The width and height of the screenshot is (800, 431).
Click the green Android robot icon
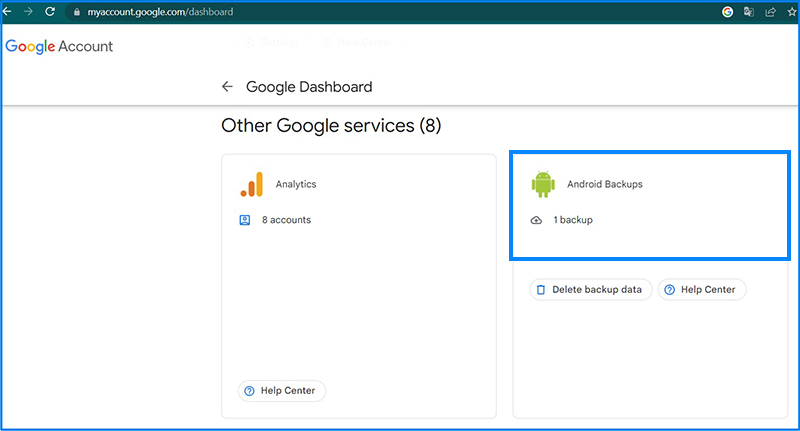(543, 184)
